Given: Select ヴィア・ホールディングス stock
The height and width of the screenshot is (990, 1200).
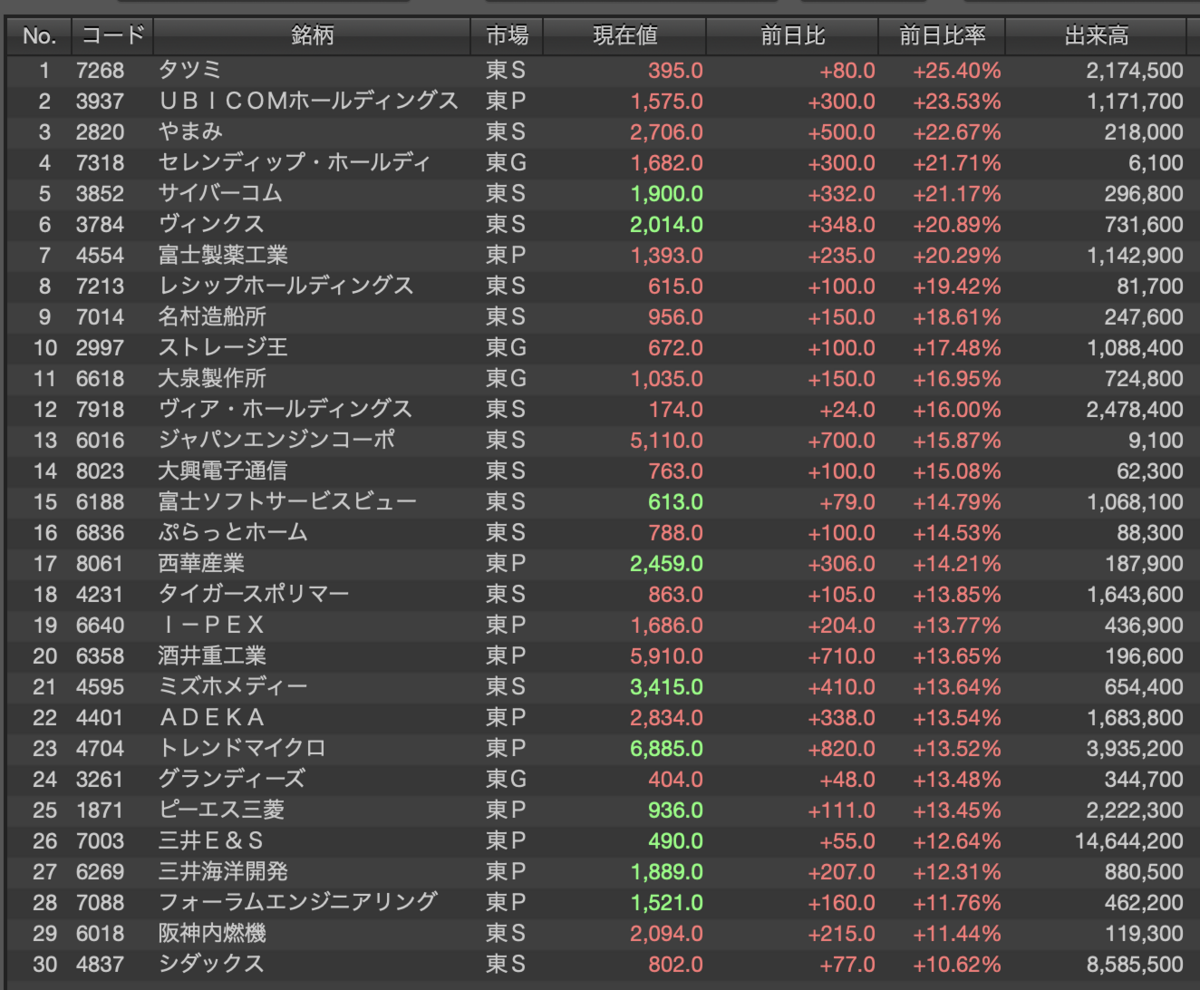Looking at the screenshot, I should click(x=285, y=409).
